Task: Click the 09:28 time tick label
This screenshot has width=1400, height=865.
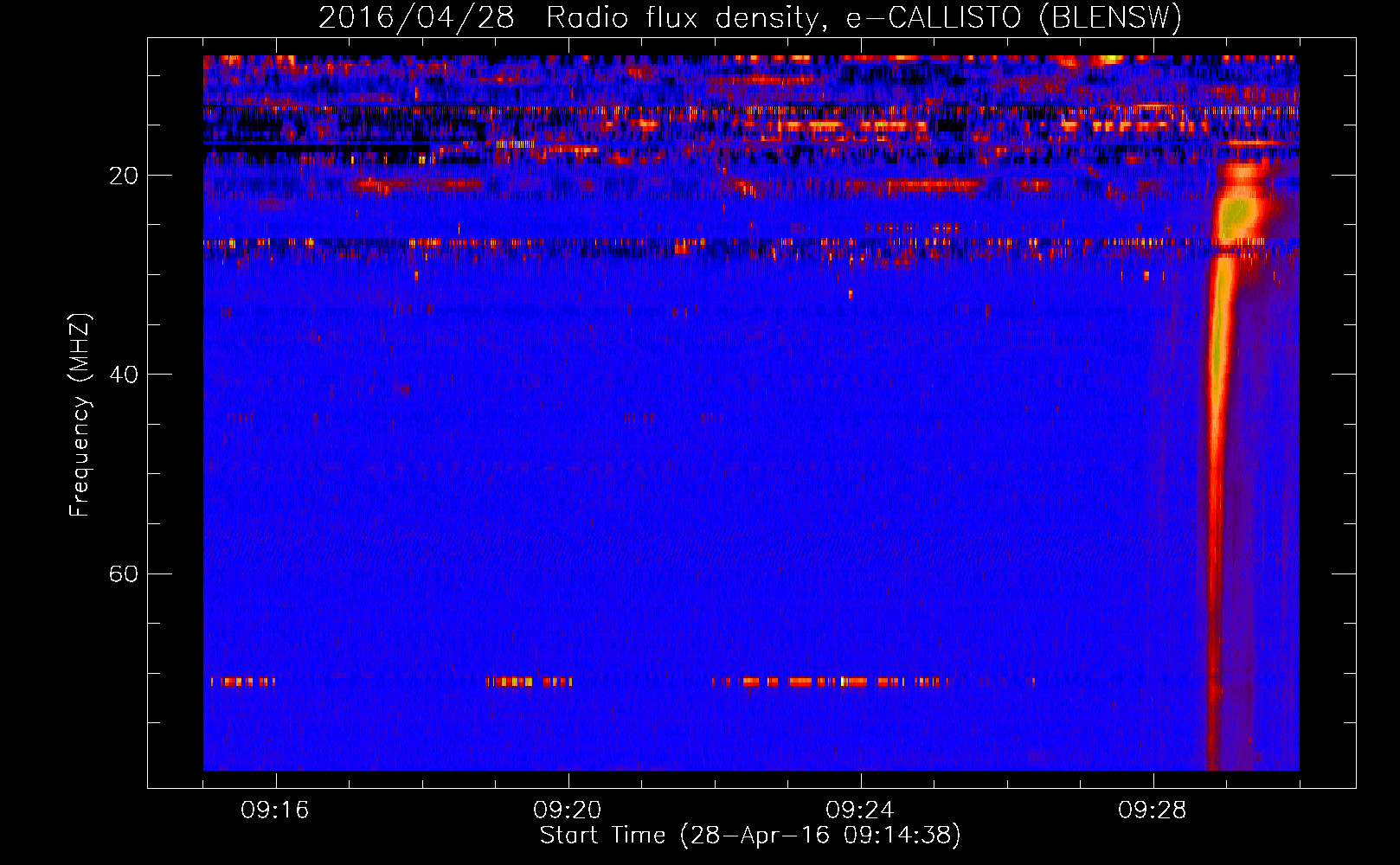Action: click(1153, 811)
